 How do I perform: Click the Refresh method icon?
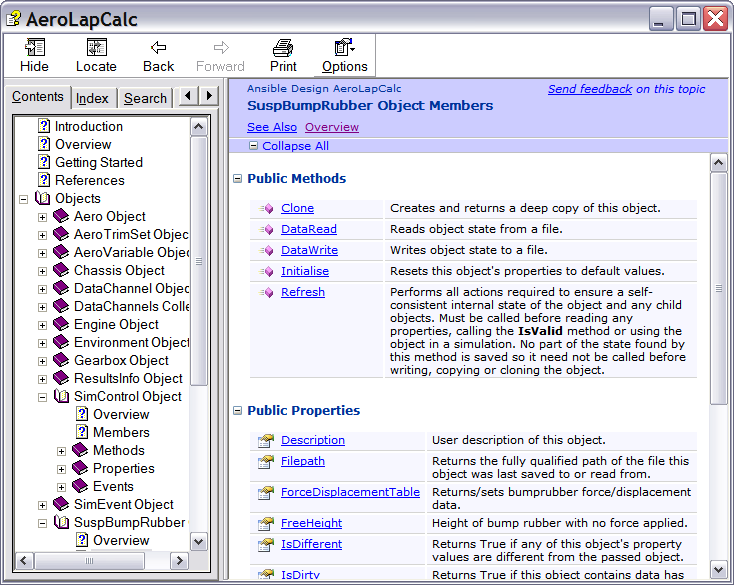point(267,292)
